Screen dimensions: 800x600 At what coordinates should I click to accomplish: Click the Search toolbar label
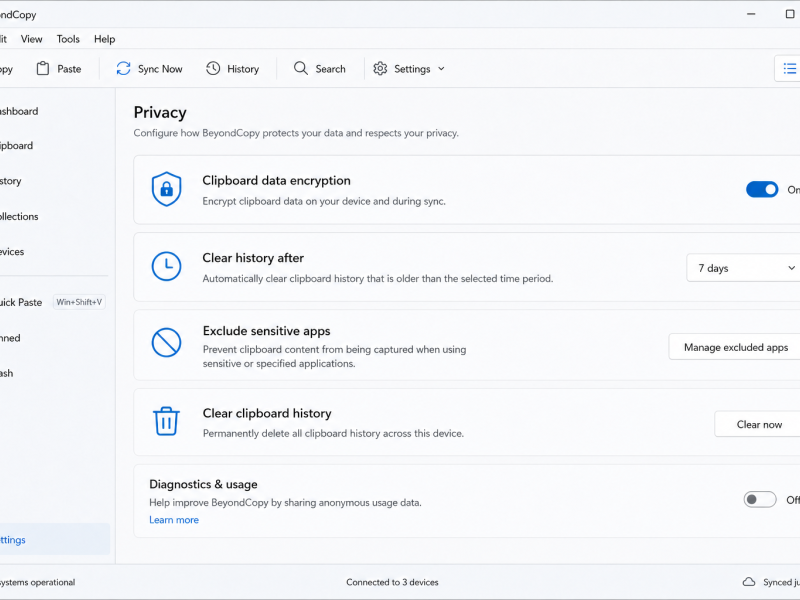point(330,69)
